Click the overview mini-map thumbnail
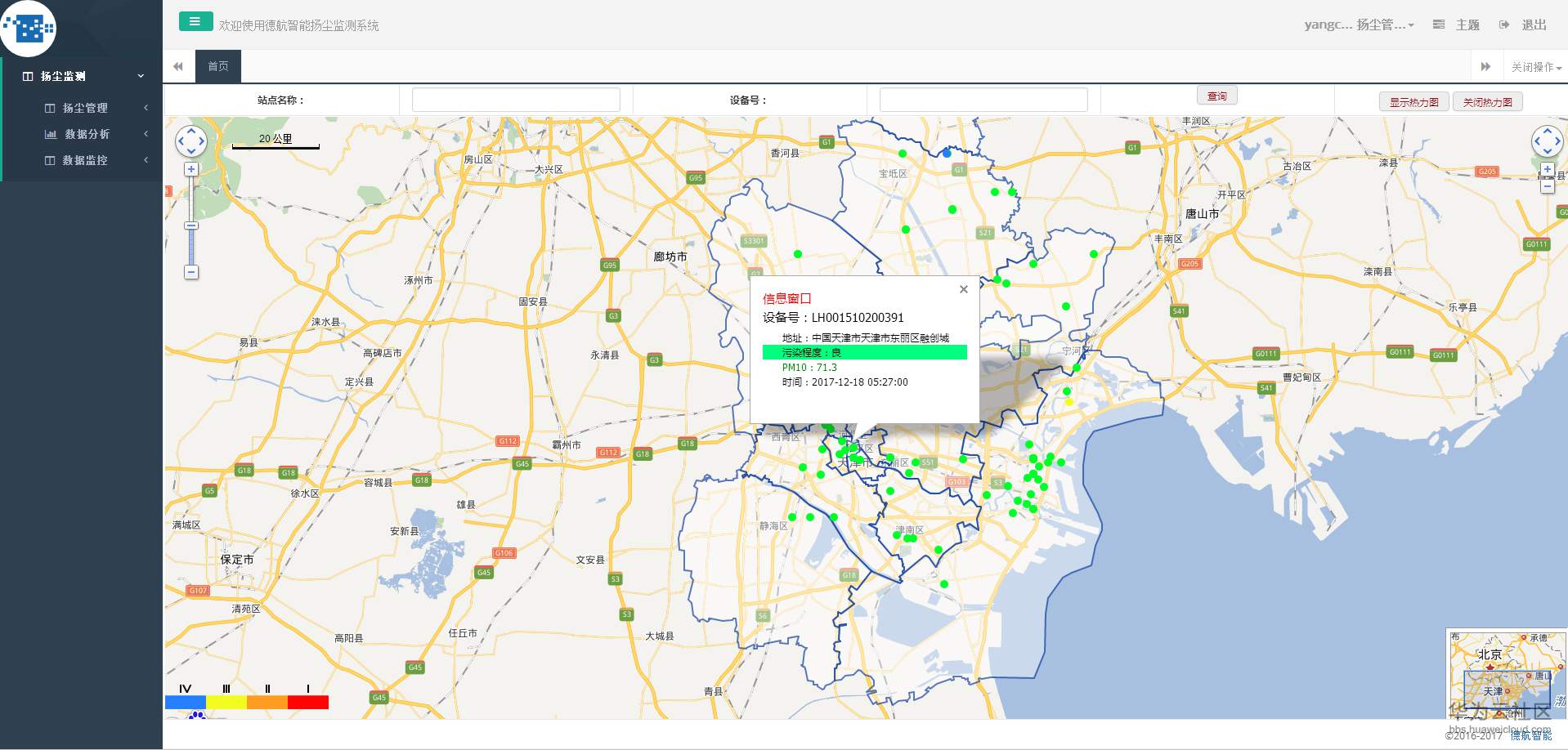 click(x=1507, y=673)
